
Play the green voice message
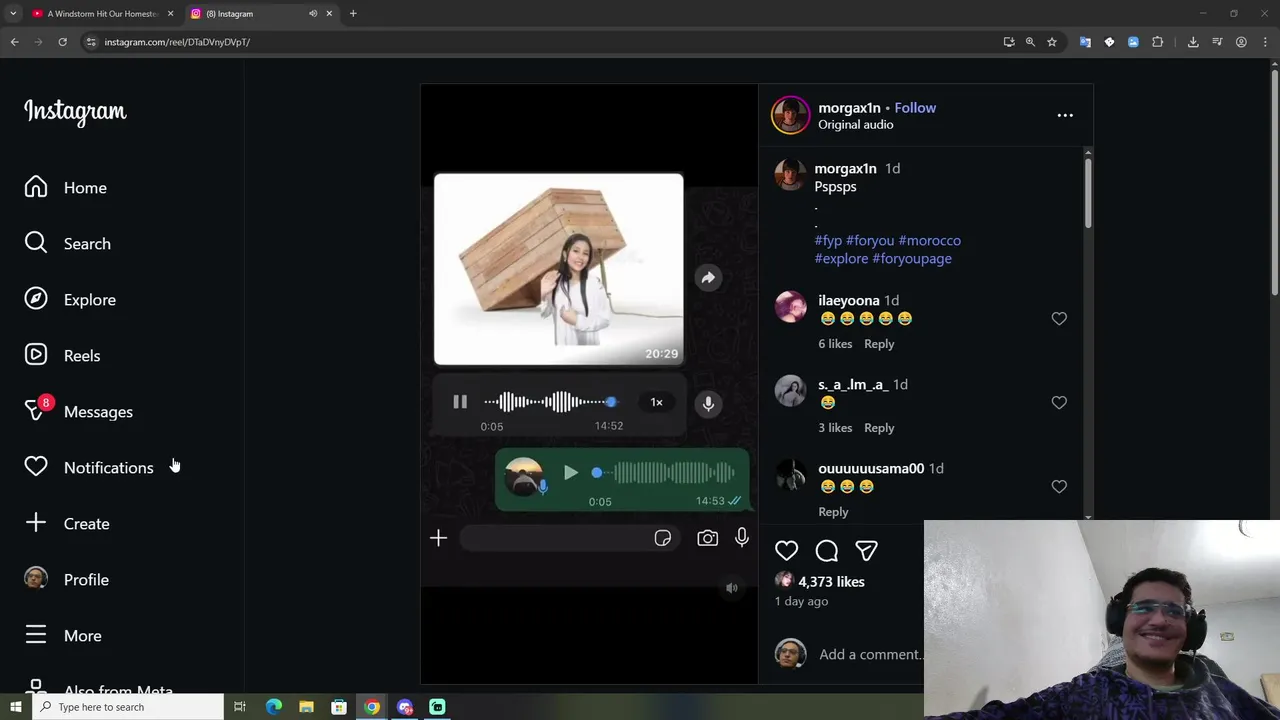[x=571, y=473]
